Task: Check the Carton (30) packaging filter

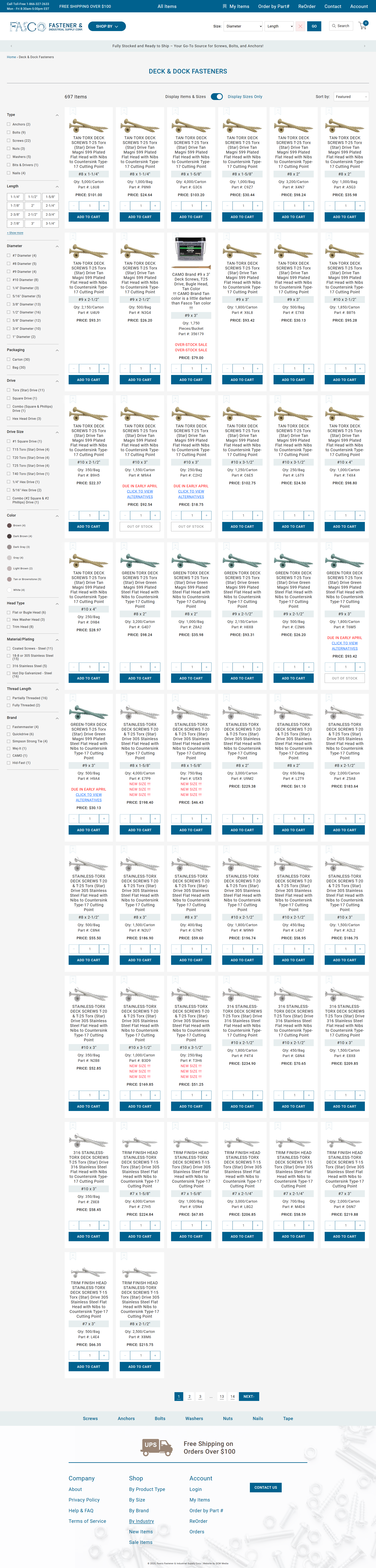Action: 9,359
